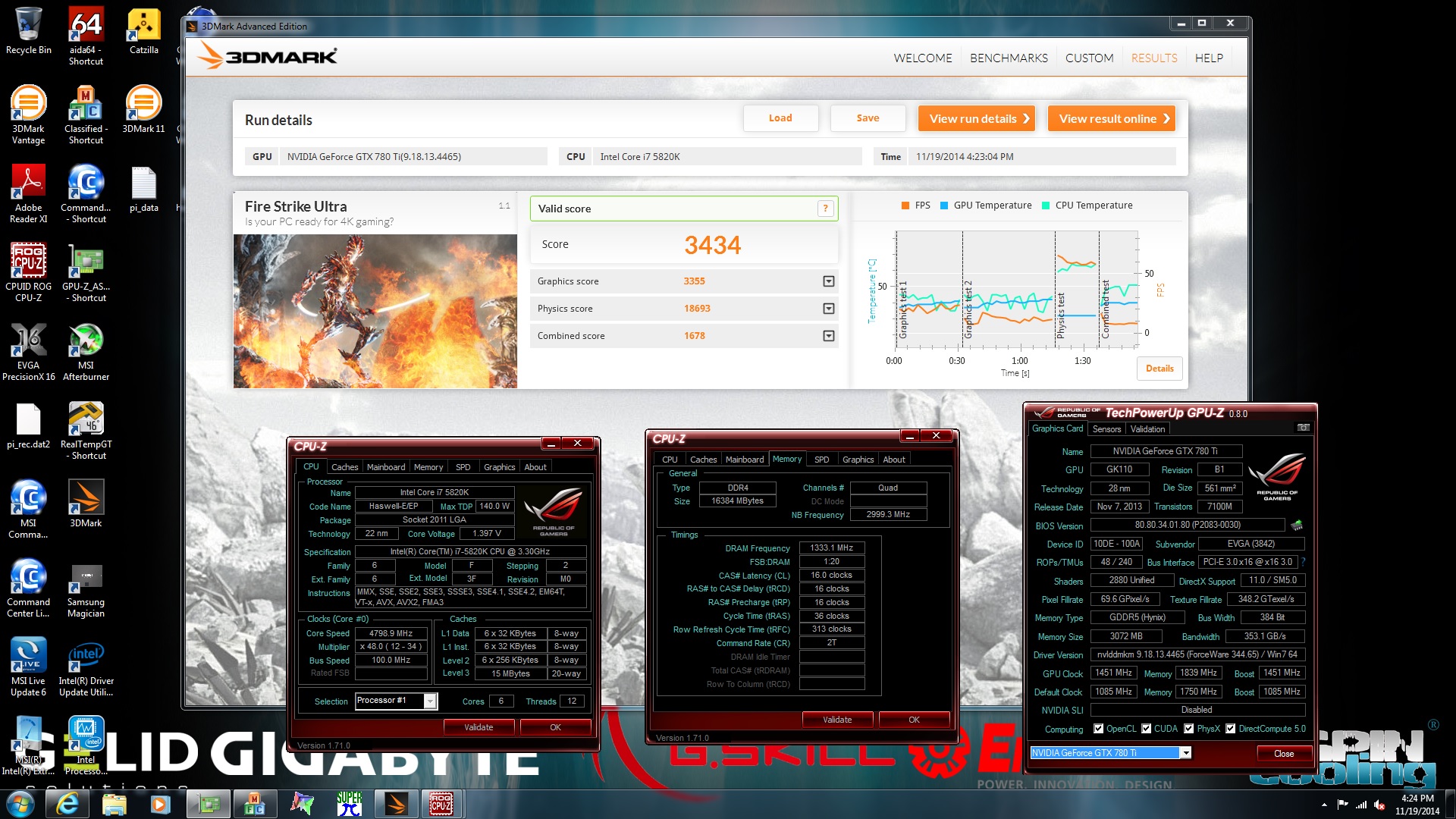Click Validate in the left CPU-Z window
1456x819 pixels.
479,727
